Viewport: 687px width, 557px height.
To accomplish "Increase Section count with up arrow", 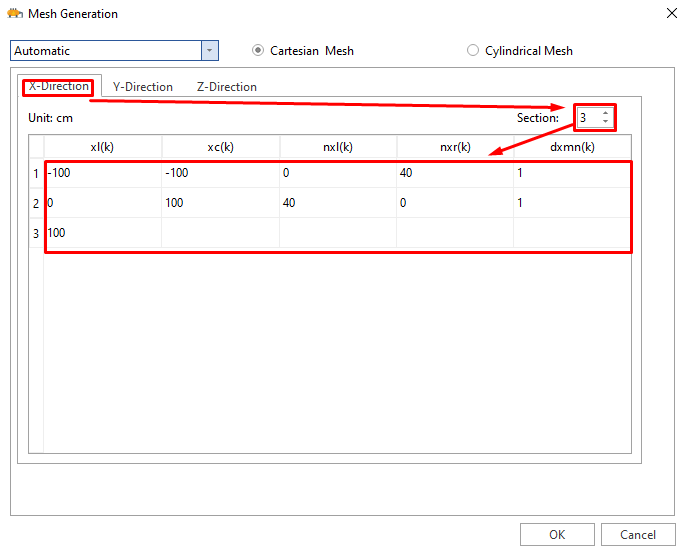I will pos(605,113).
